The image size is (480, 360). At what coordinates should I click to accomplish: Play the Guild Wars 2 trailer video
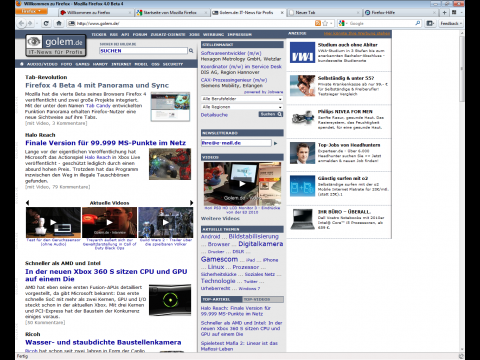[x=166, y=222]
